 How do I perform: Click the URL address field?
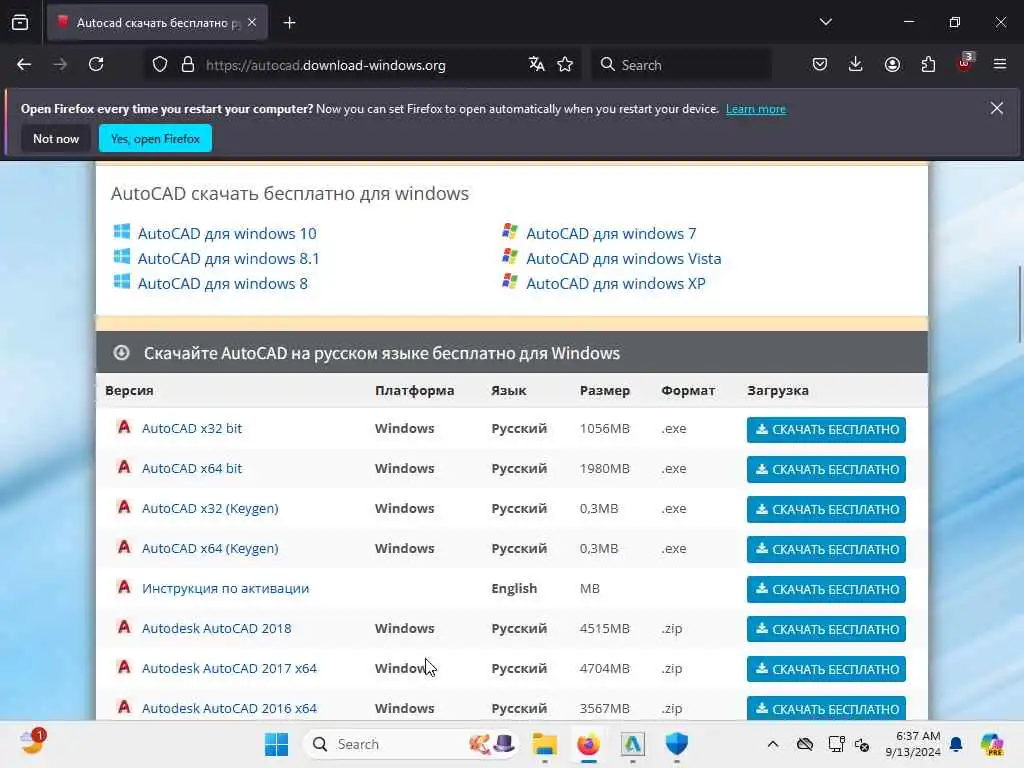(x=361, y=65)
